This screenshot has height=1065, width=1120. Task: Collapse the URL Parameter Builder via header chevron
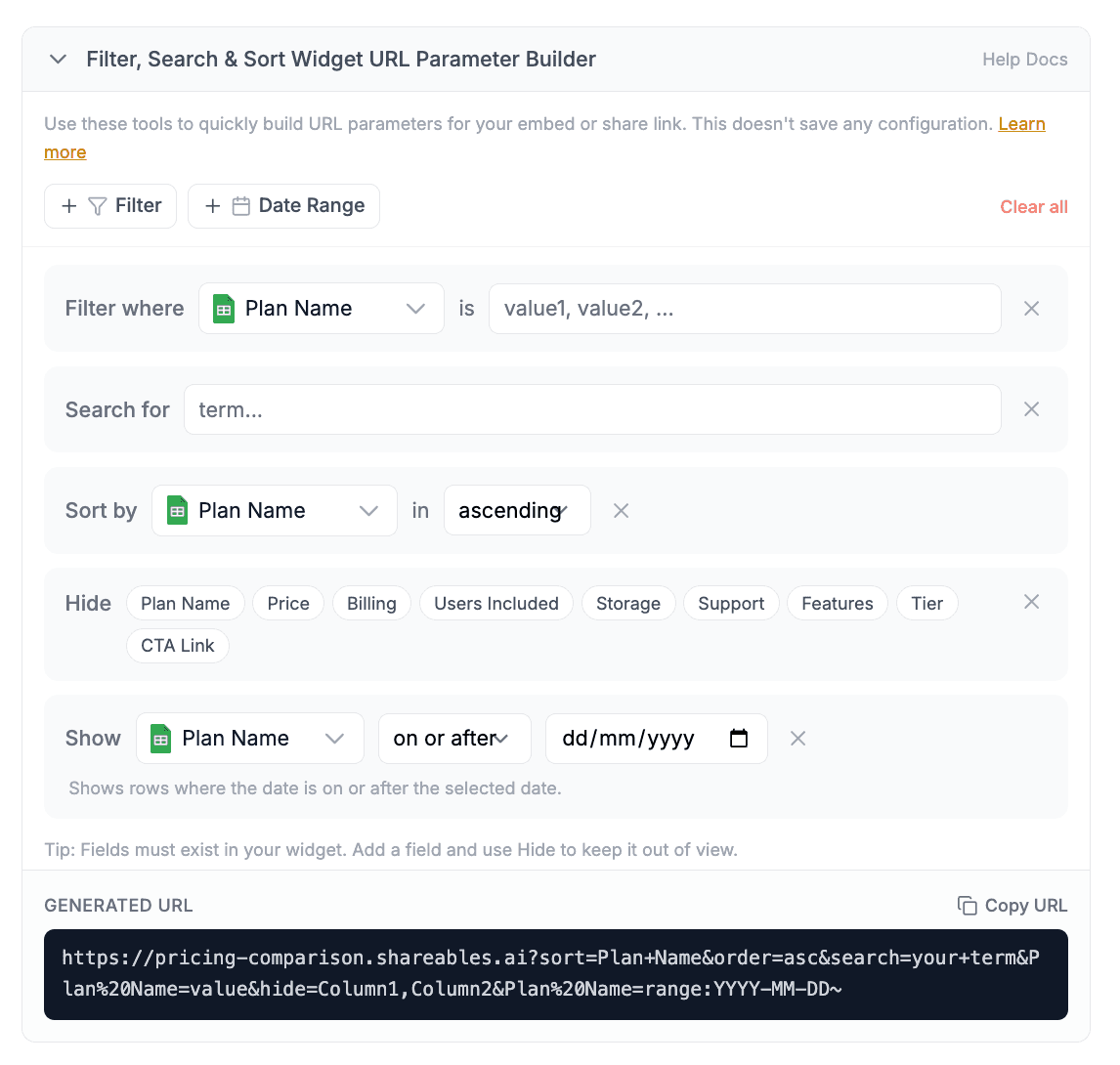pyautogui.click(x=58, y=59)
